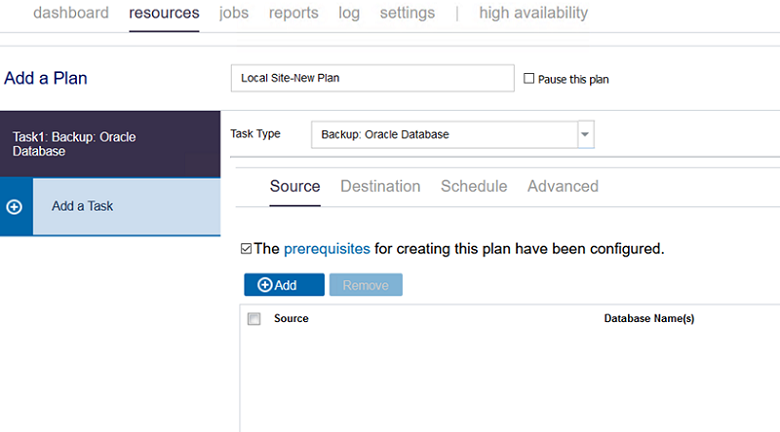
Task: Switch to the Destination tab
Action: 380,186
